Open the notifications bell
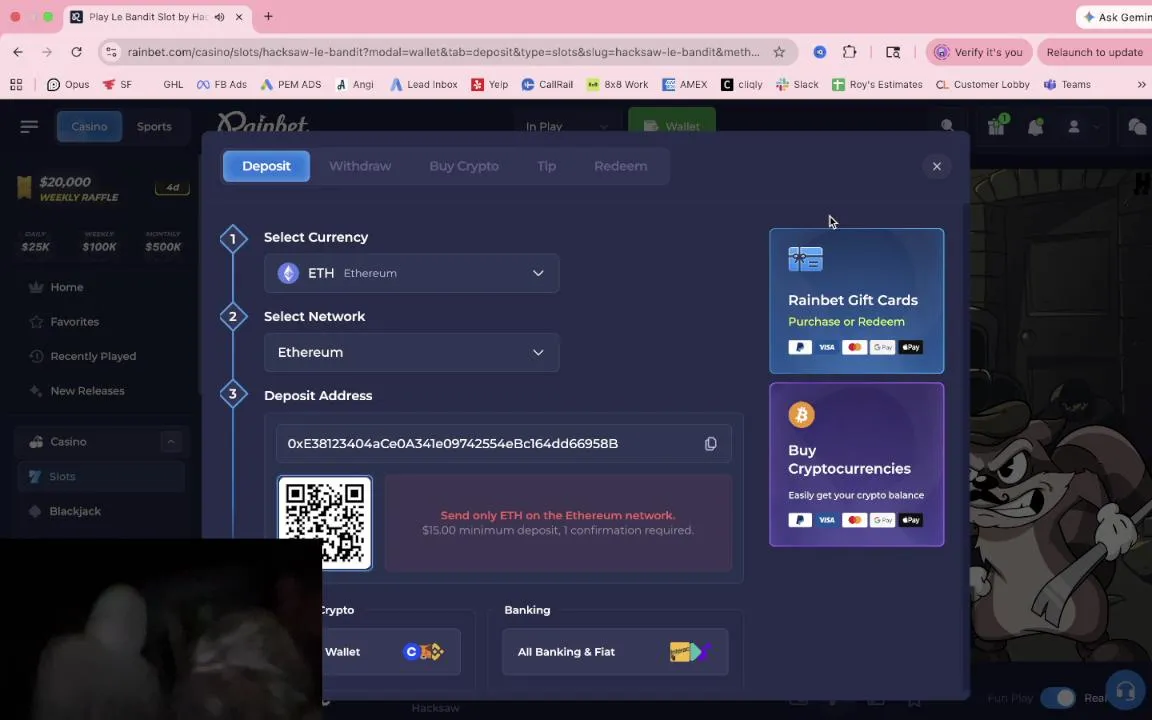The height and width of the screenshot is (720, 1152). pos(1035,126)
